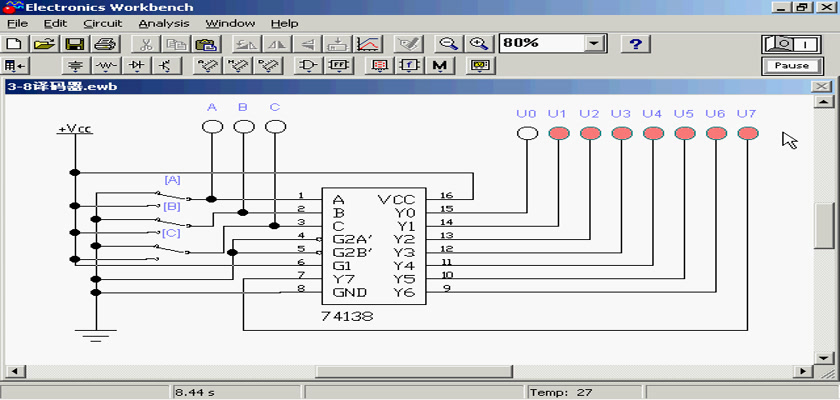Click the Component properties icon
Viewport: 840px width, 400px height.
[409, 44]
